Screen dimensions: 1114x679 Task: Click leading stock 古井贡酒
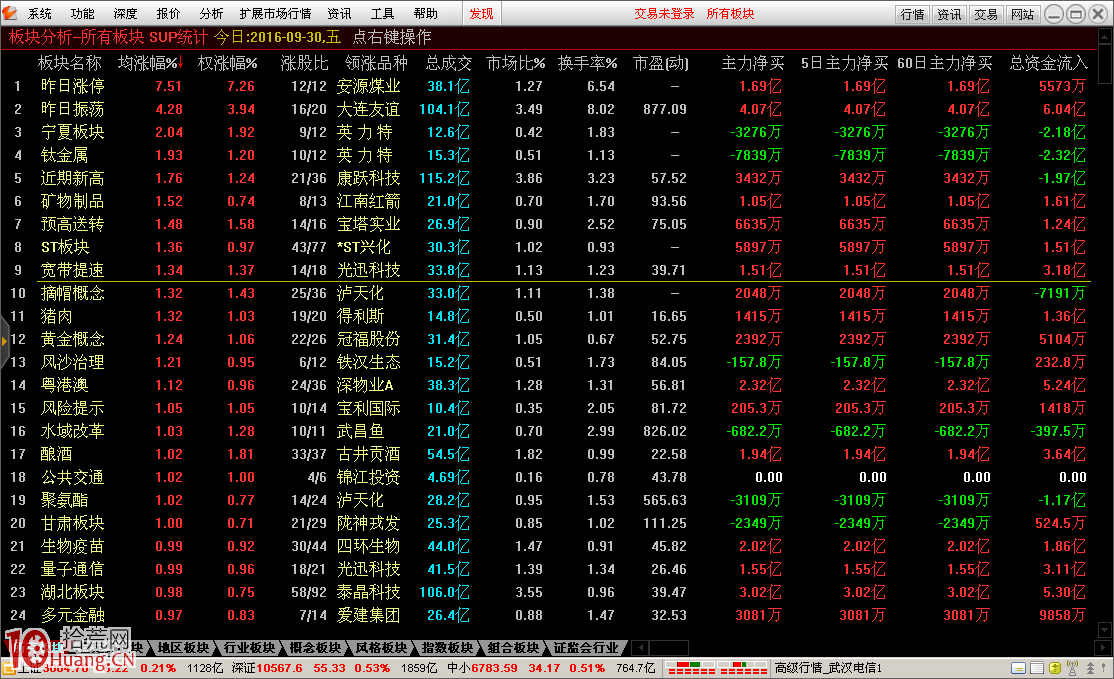tap(369, 455)
